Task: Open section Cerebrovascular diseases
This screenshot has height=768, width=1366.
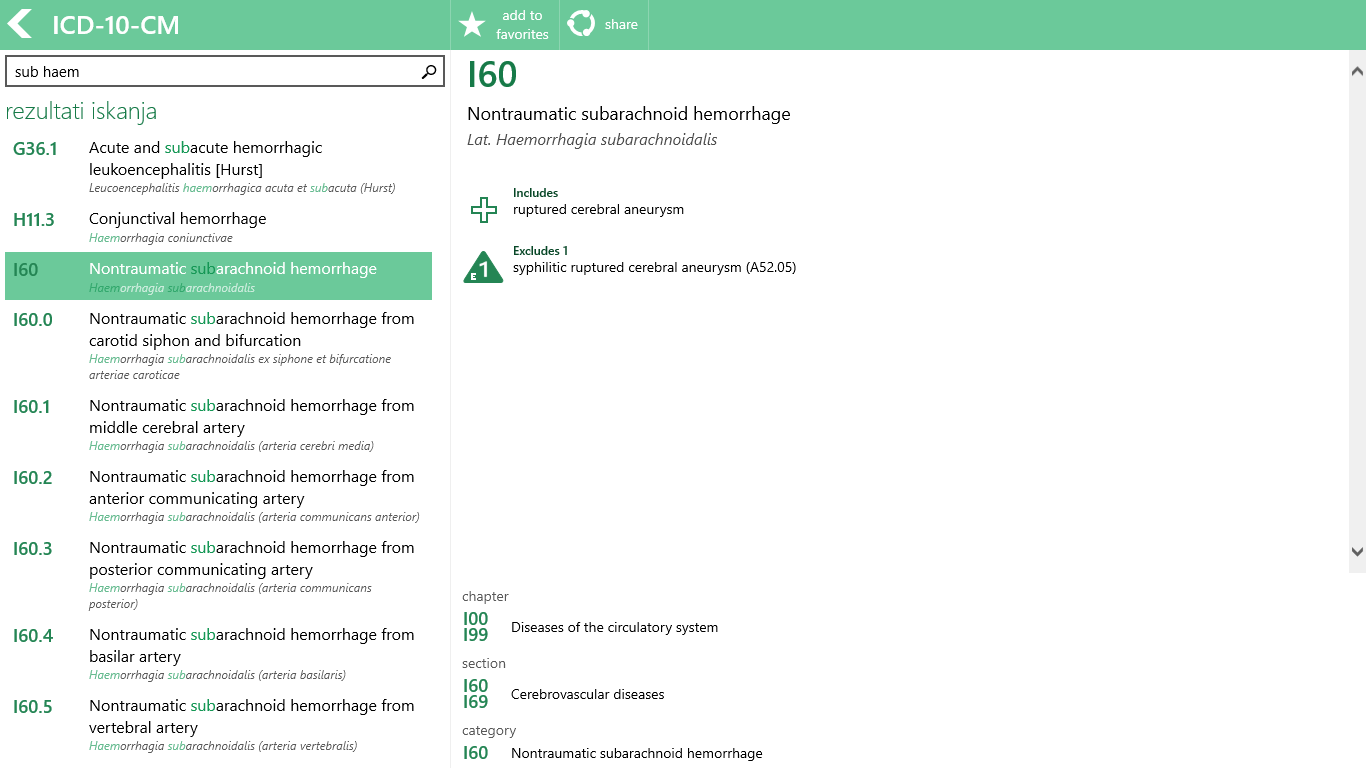Action: [587, 694]
